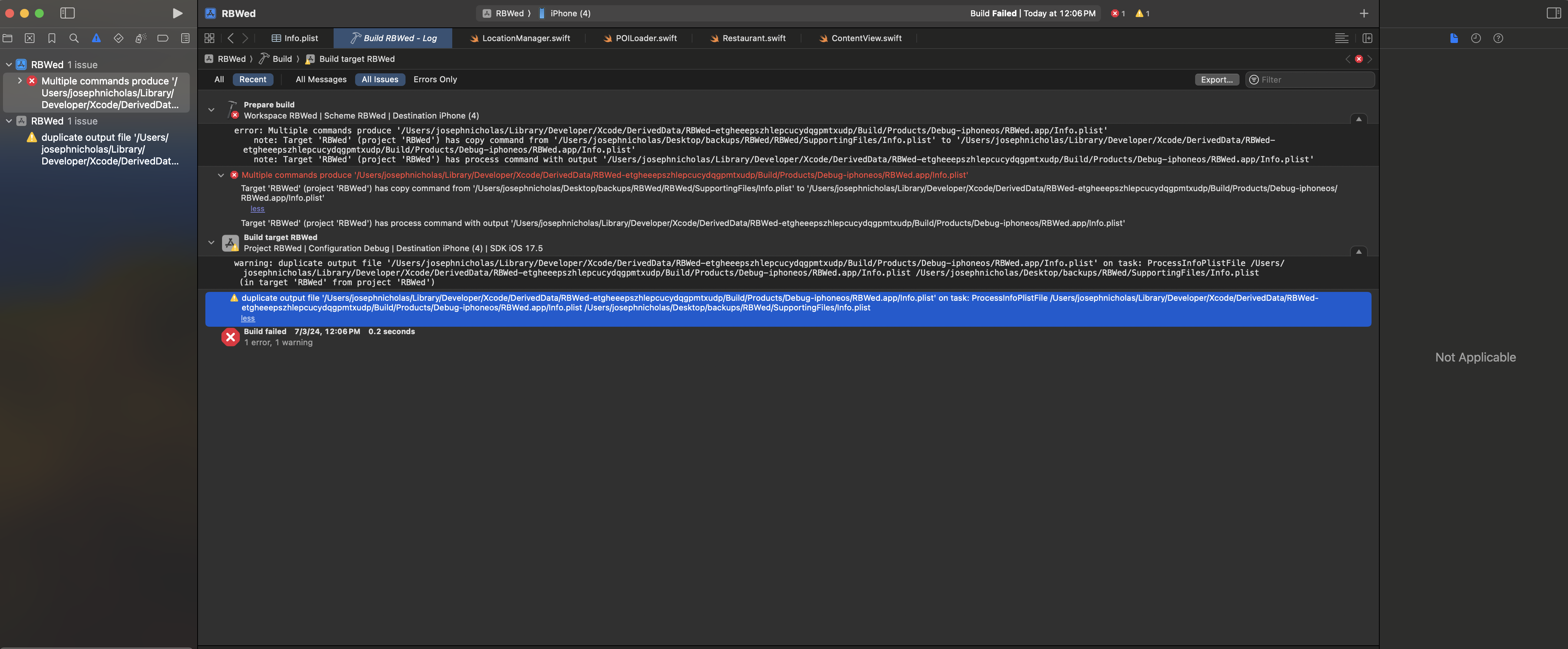1568x649 pixels.
Task: Collapse the Prepare build section
Action: pyautogui.click(x=211, y=110)
